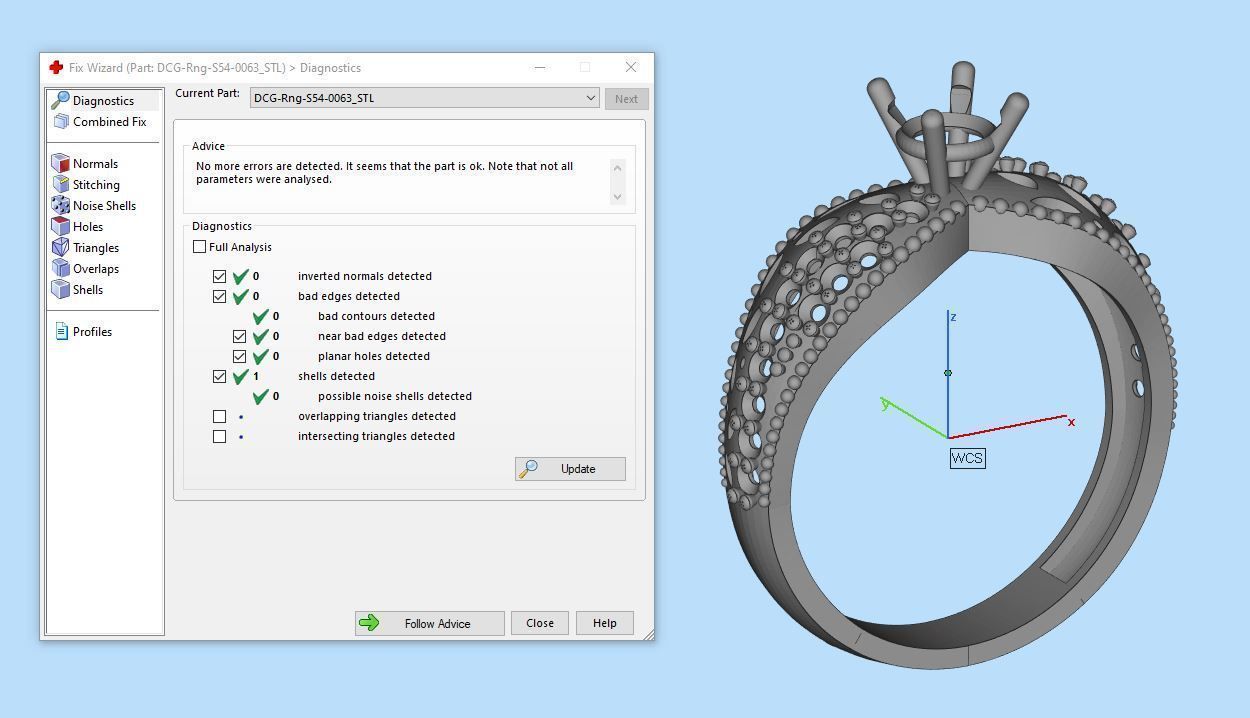Click the Z axis handle point in viewport
Image resolution: width=1250 pixels, height=718 pixels.
948,373
